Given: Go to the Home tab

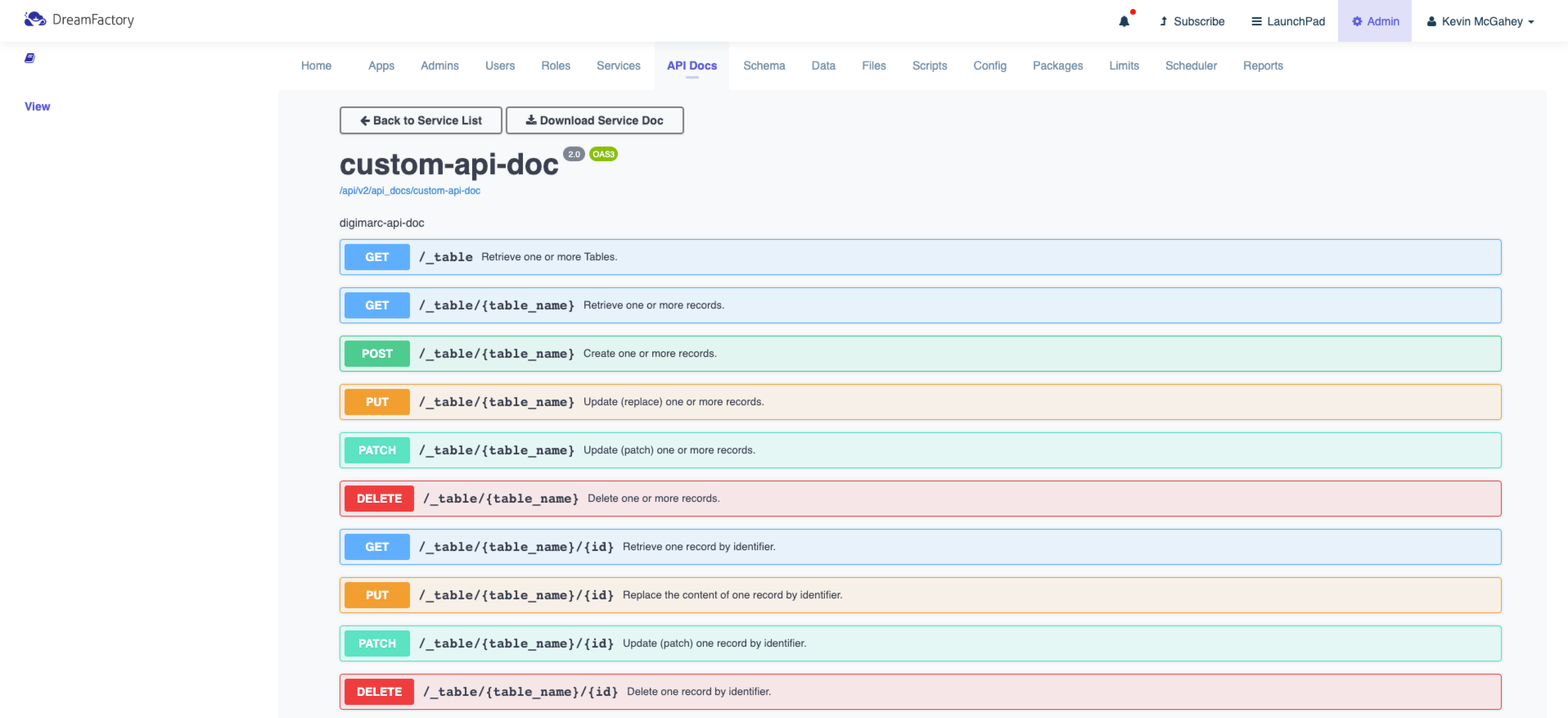Looking at the screenshot, I should coord(316,65).
